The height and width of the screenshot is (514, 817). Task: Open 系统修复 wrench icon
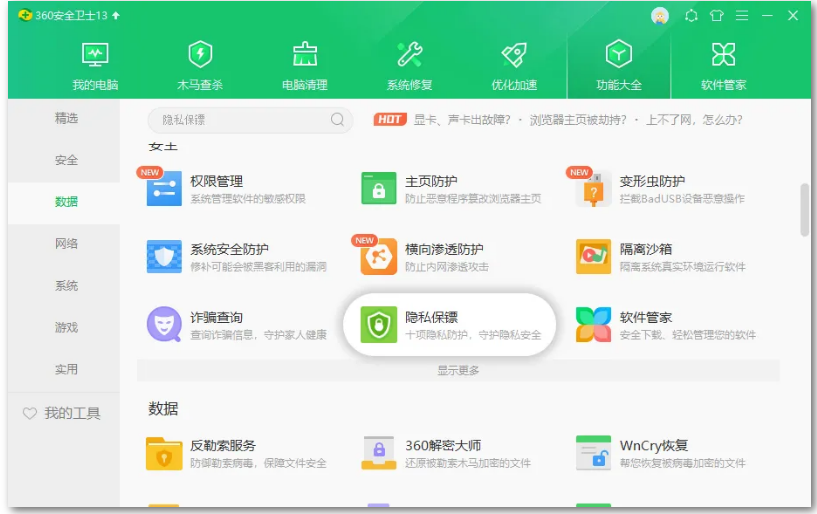point(410,54)
